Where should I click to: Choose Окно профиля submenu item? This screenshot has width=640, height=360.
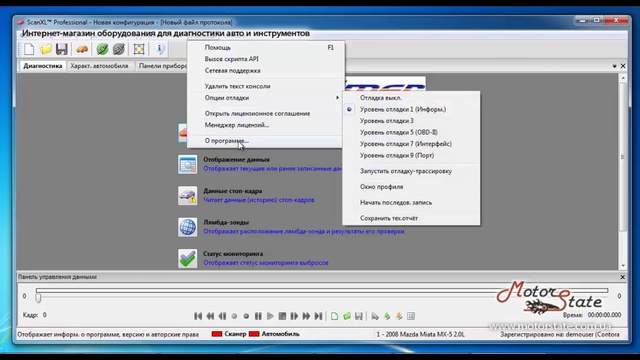coord(411,187)
